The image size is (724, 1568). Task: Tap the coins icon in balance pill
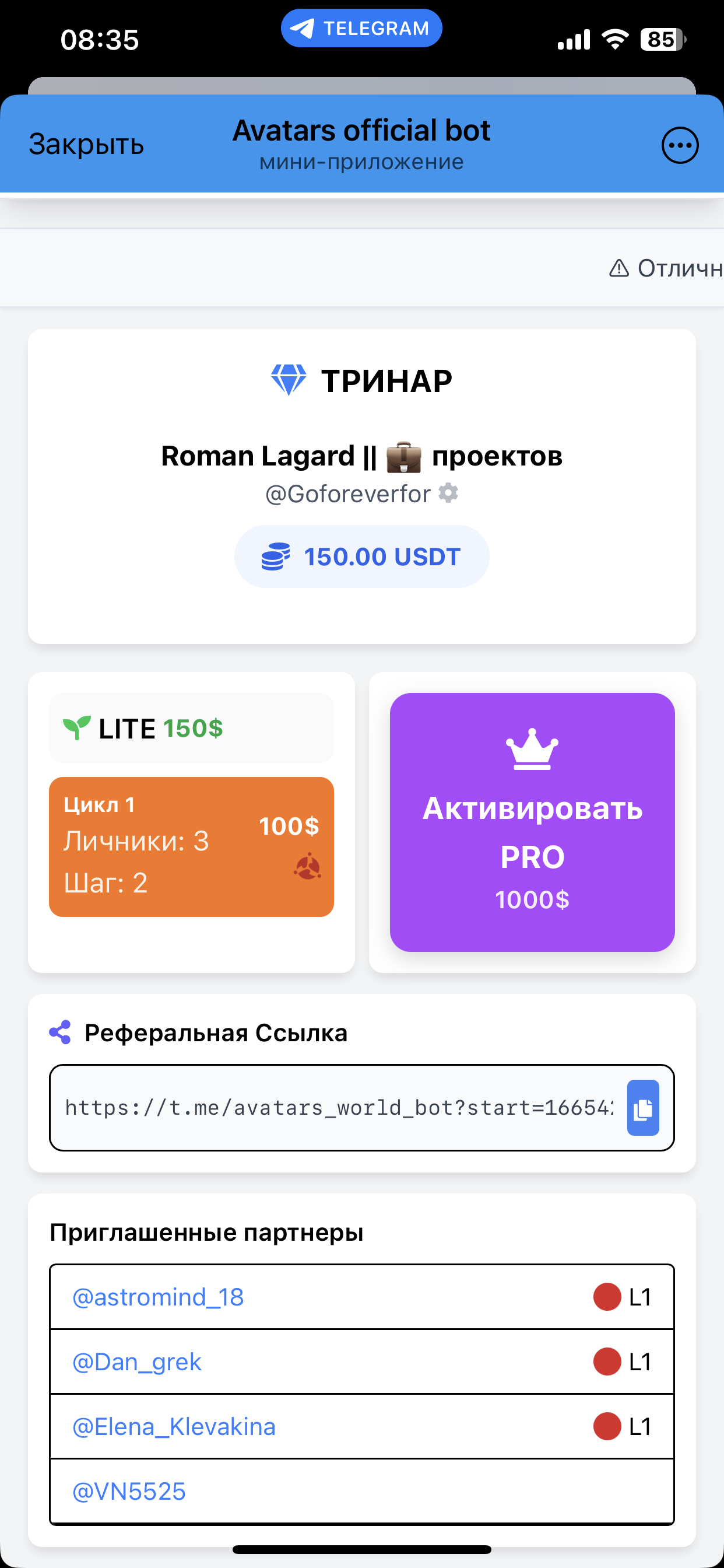click(276, 556)
